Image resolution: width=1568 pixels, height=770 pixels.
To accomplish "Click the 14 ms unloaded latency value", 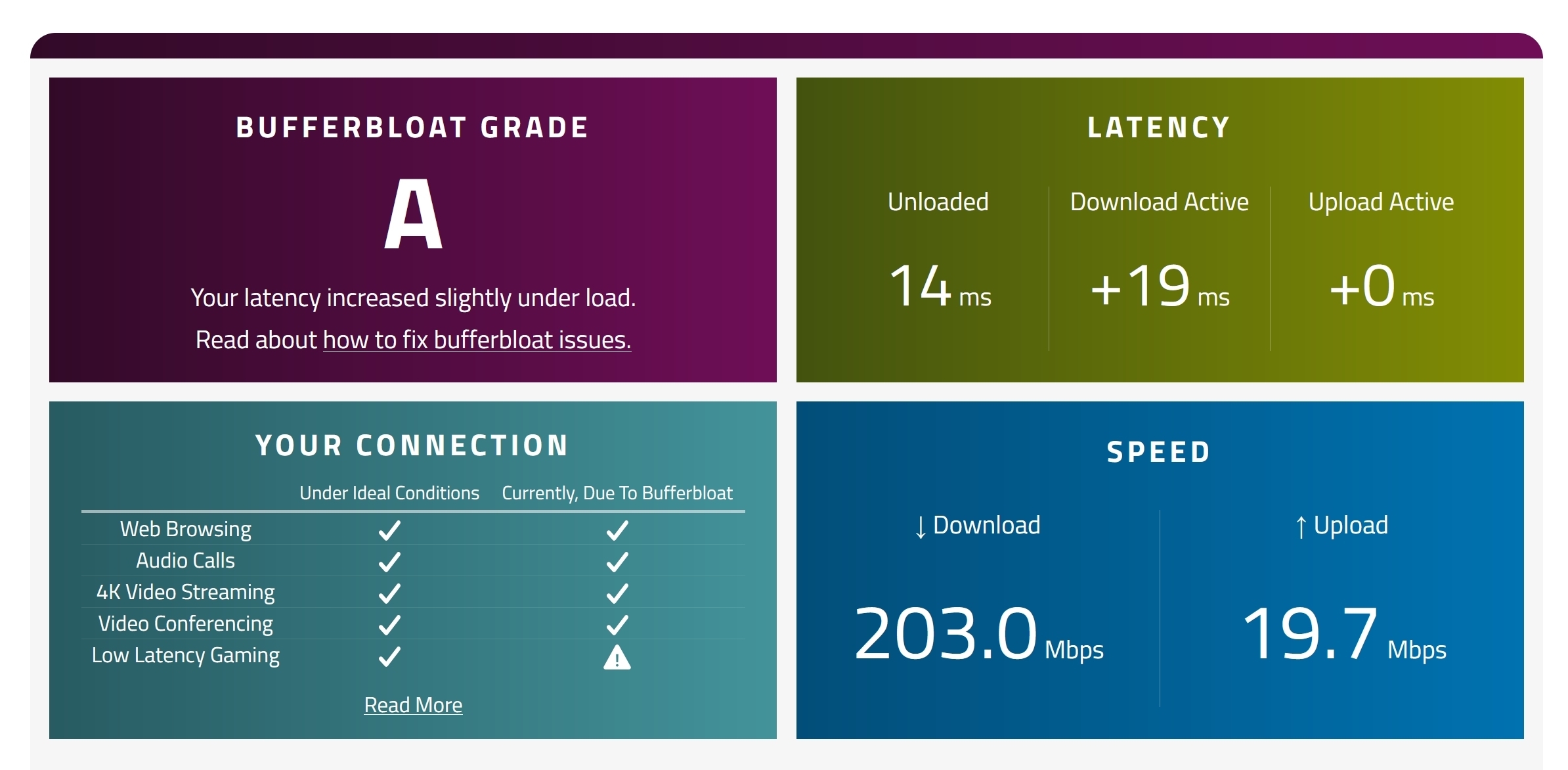I will (940, 286).
